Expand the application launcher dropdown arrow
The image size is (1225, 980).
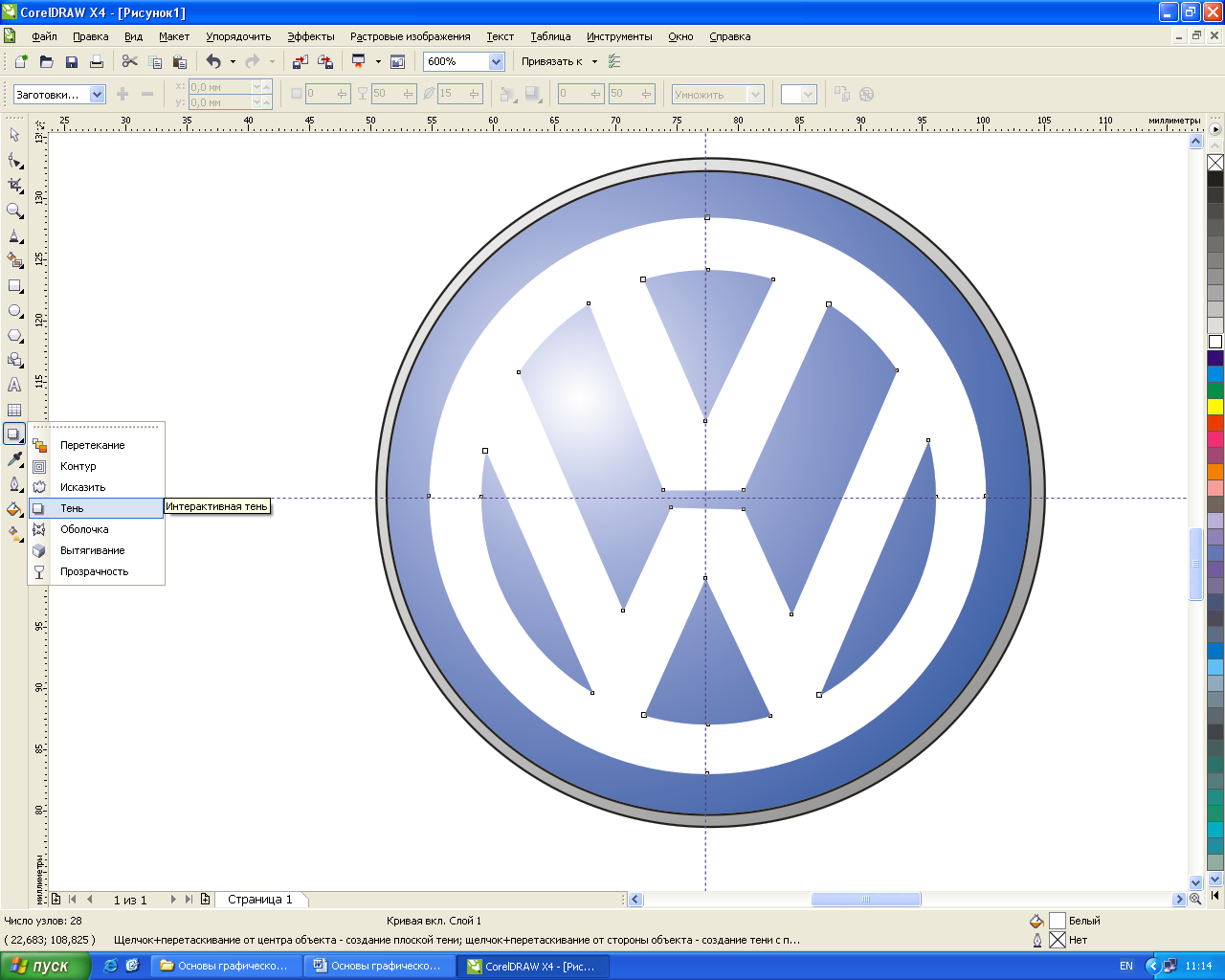[x=378, y=61]
